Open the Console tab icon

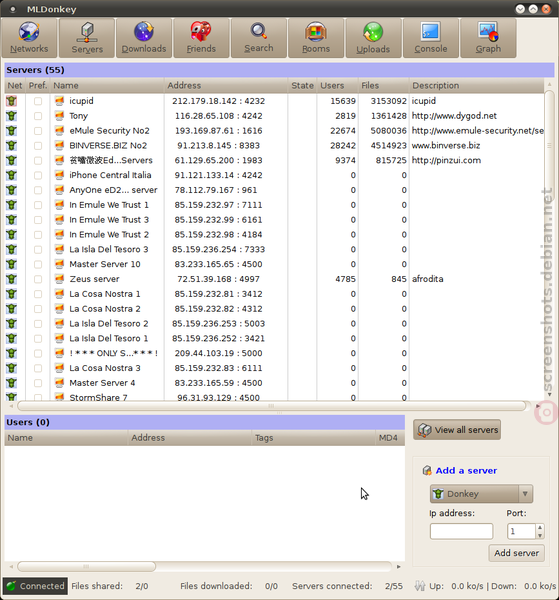430,32
